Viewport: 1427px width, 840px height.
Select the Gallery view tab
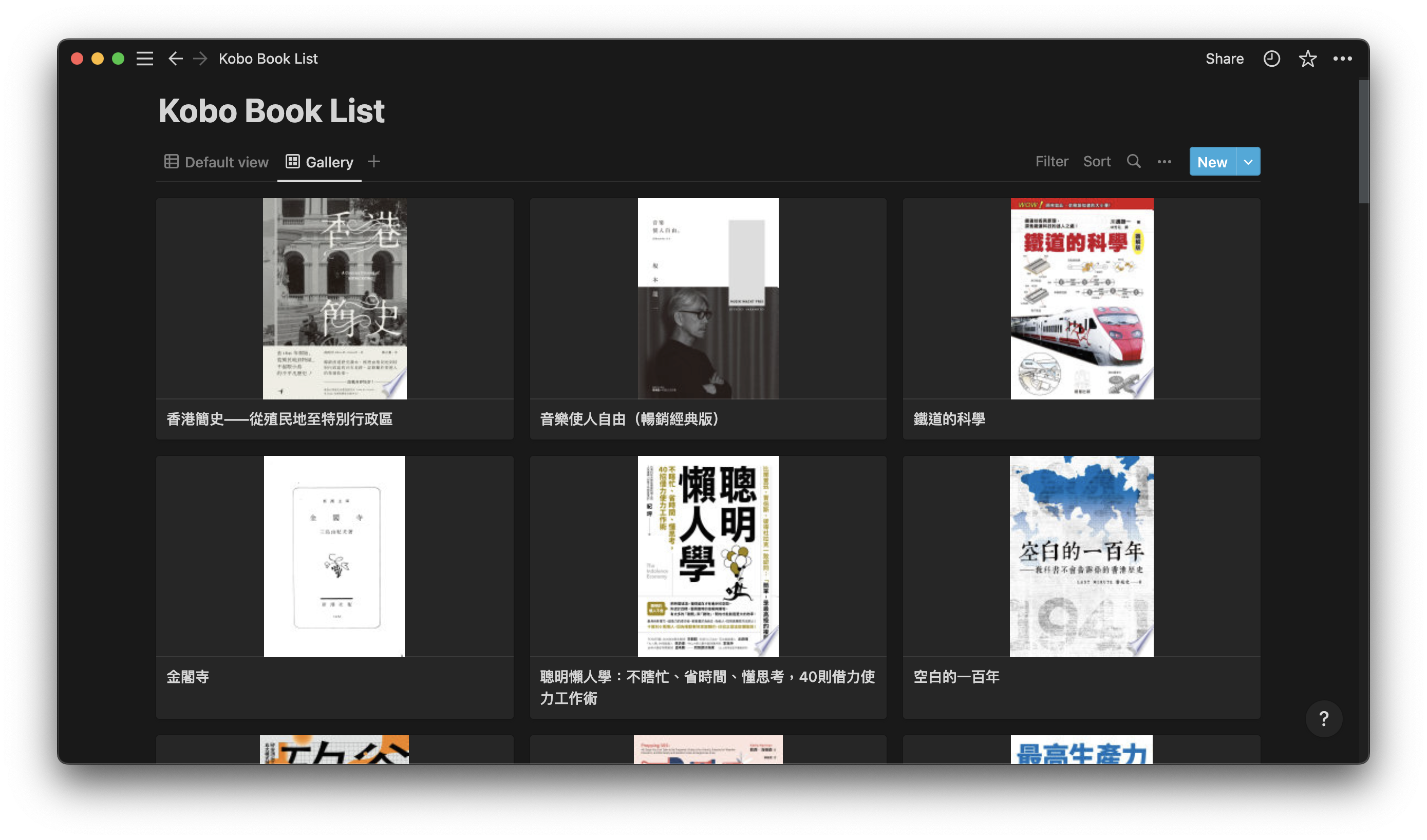320,162
